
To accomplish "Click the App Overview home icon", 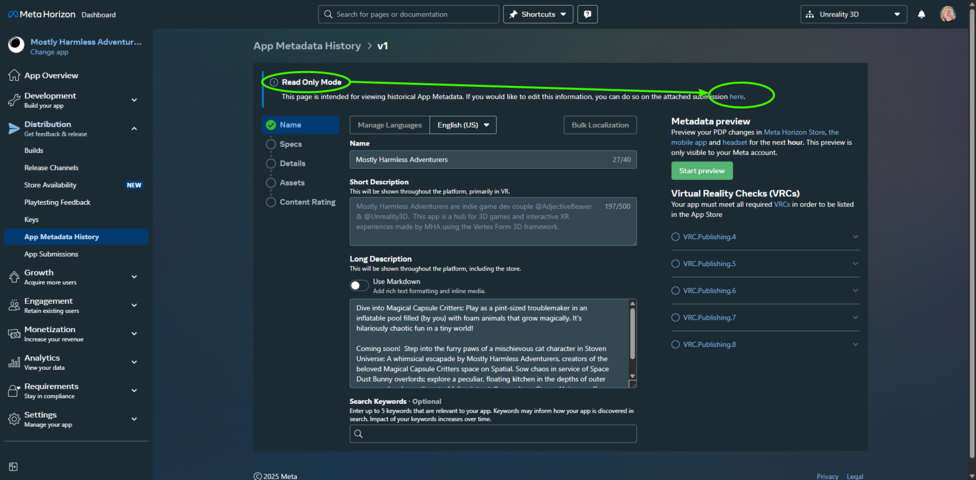I will pos(13,75).
